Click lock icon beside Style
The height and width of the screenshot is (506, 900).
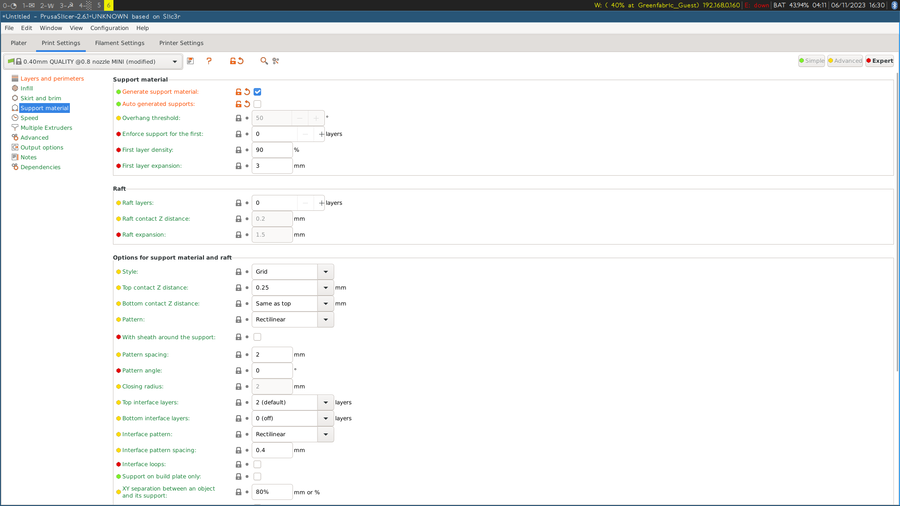(x=238, y=271)
